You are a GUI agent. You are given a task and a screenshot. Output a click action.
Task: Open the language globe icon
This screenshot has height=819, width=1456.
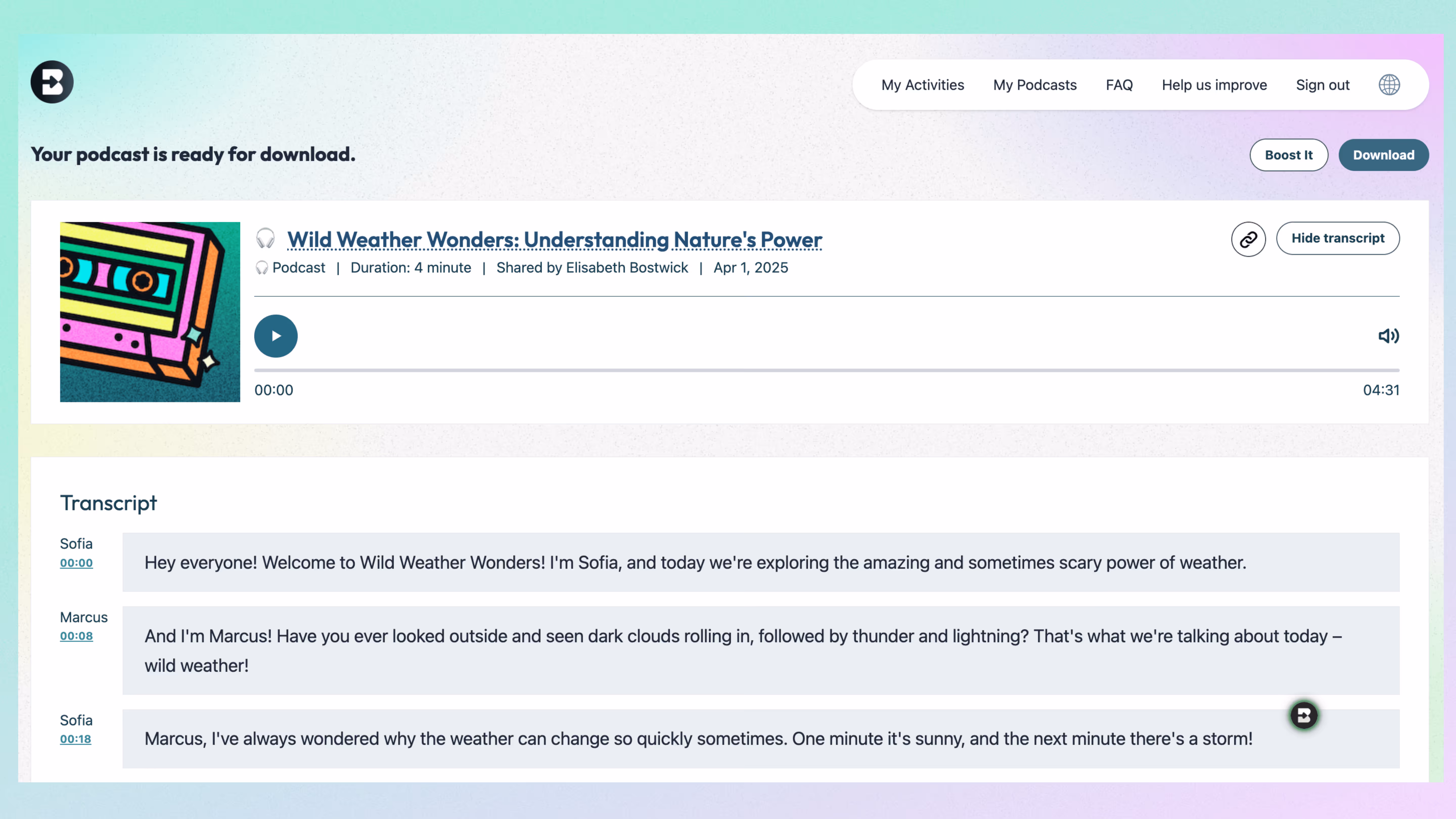pos(1389,85)
